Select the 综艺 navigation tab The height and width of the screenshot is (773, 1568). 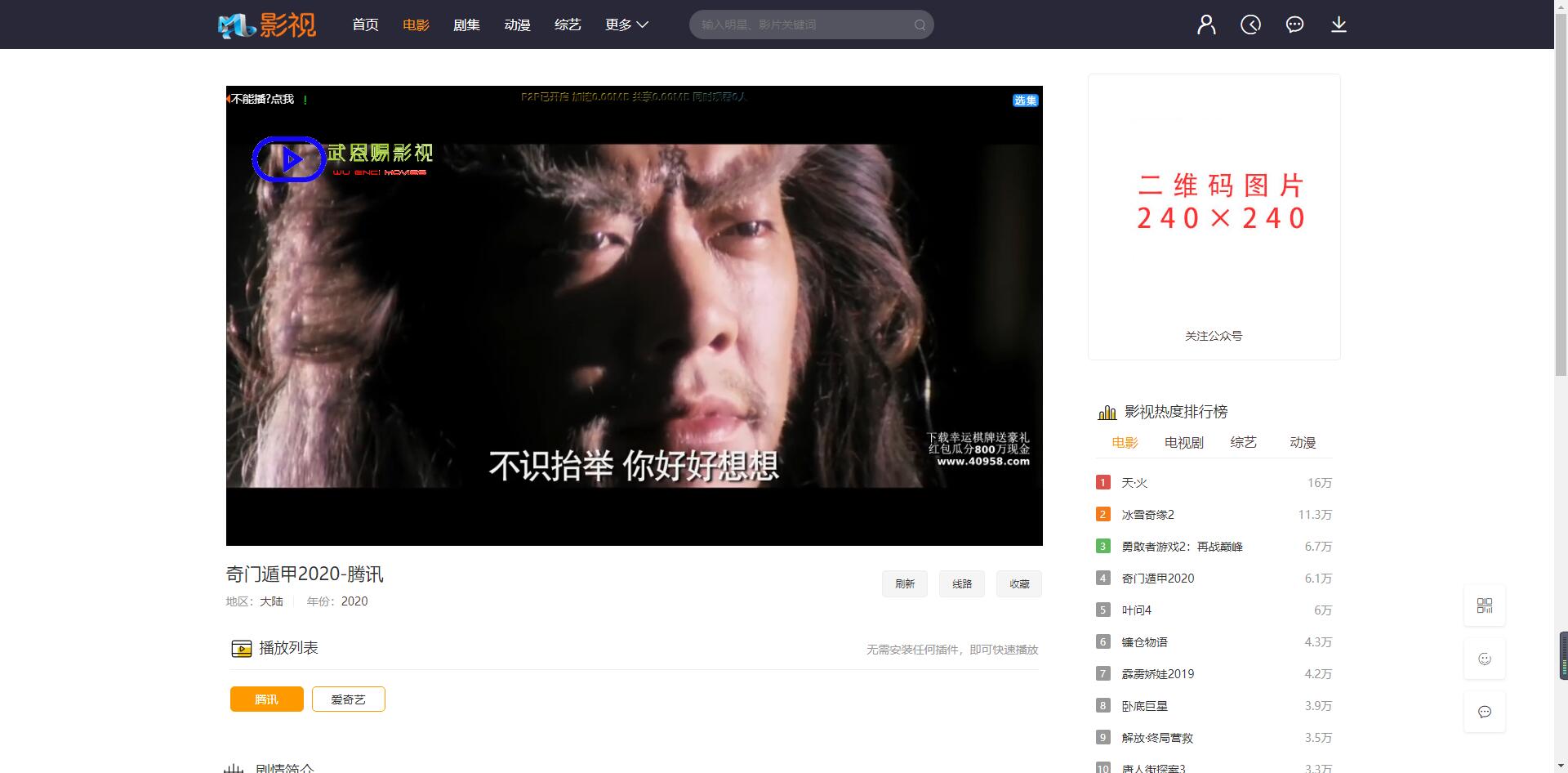click(x=568, y=25)
